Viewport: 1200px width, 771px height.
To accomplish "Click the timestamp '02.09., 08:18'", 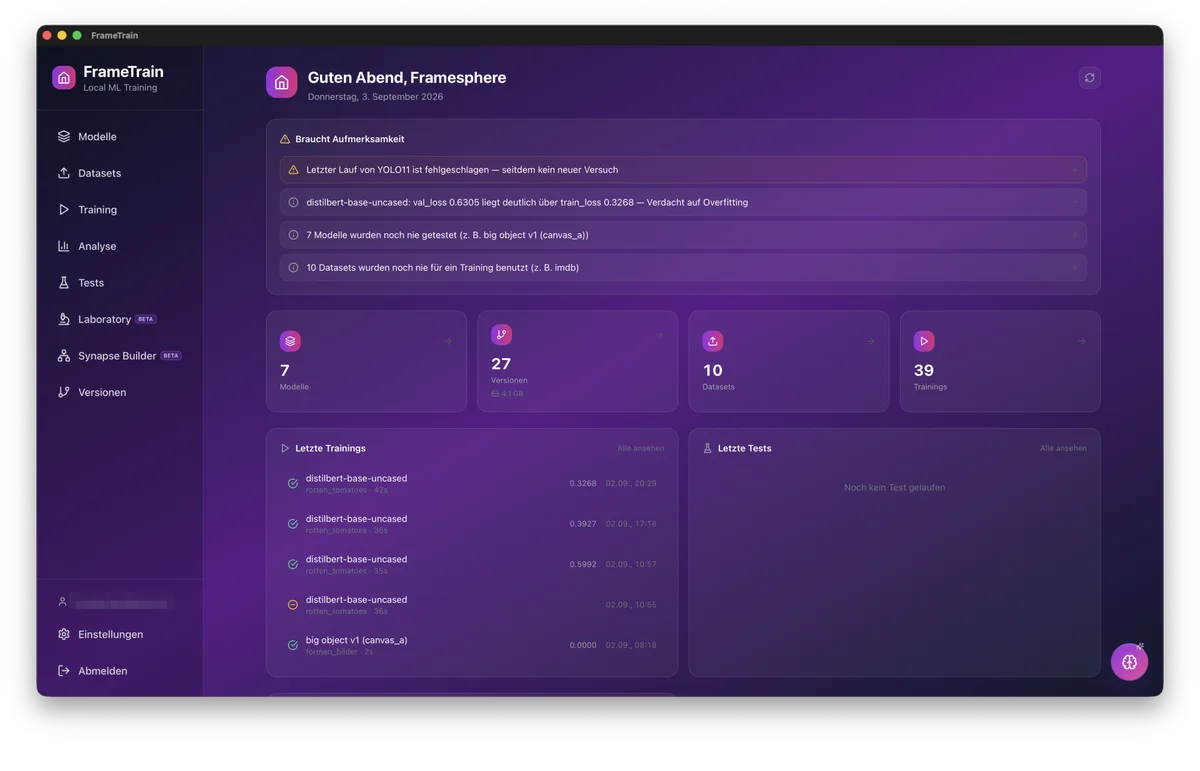I will pyautogui.click(x=631, y=645).
